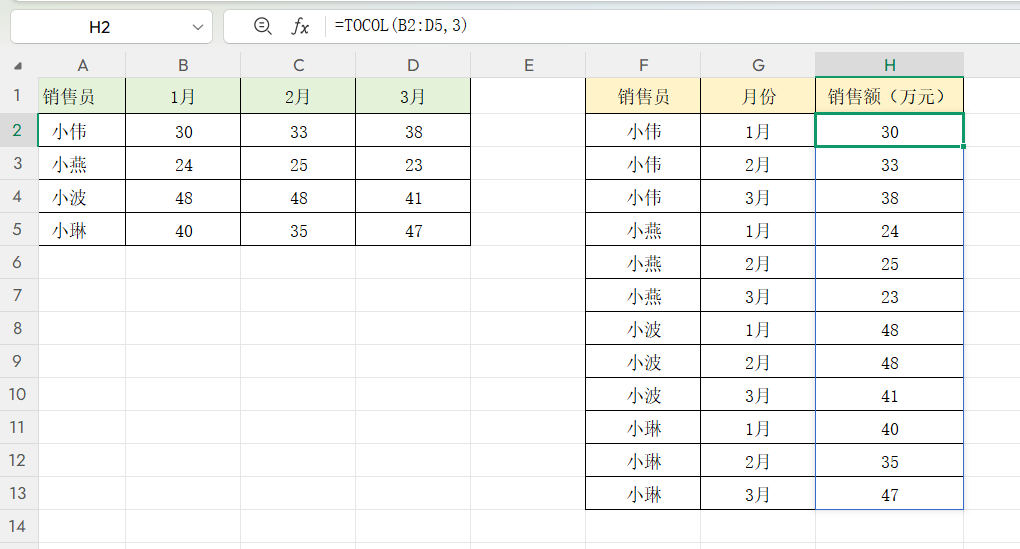
Task: Expand the name box dropdown arrow
Action: click(x=196, y=27)
